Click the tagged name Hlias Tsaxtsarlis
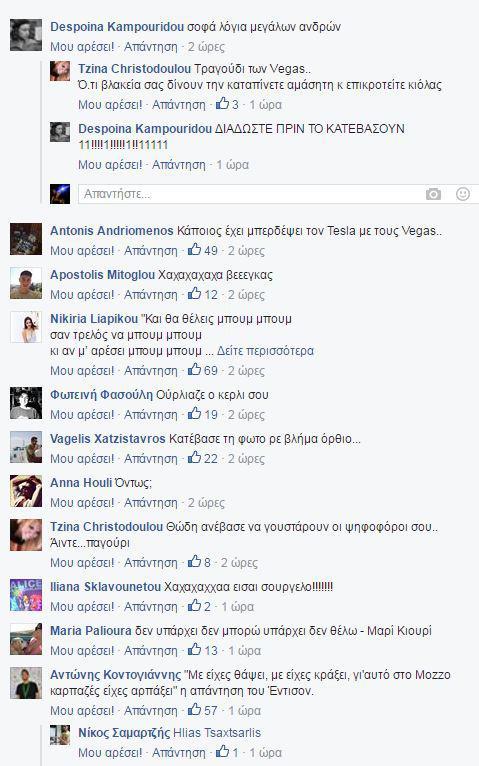Image resolution: width=479 pixels, height=766 pixels. coord(217,733)
